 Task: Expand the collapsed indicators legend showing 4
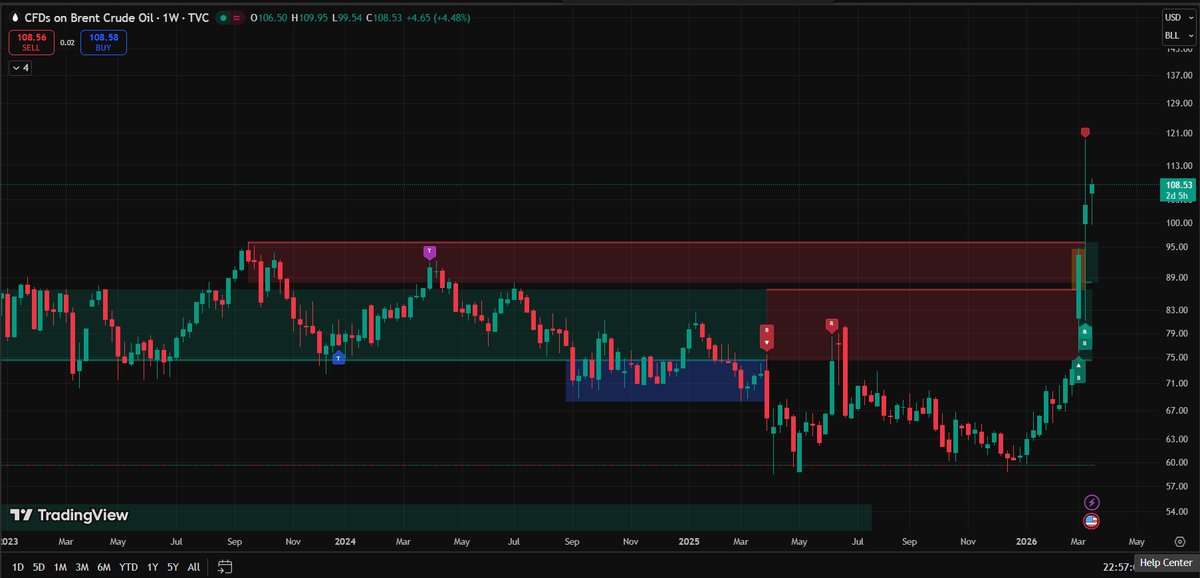(x=20, y=68)
